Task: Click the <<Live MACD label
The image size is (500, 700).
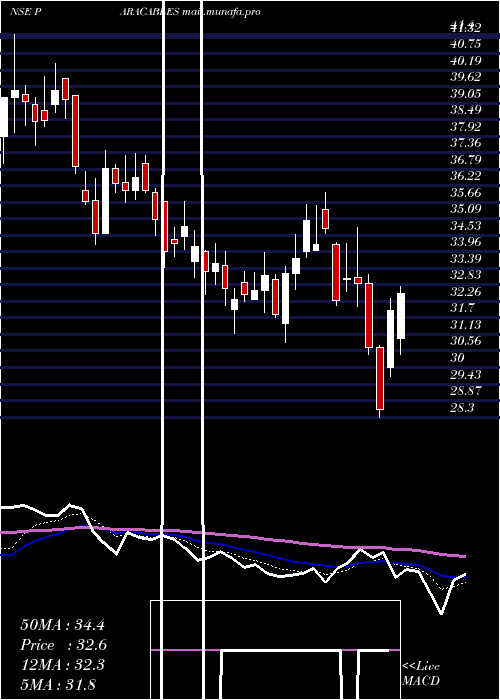Action: [x=421, y=673]
